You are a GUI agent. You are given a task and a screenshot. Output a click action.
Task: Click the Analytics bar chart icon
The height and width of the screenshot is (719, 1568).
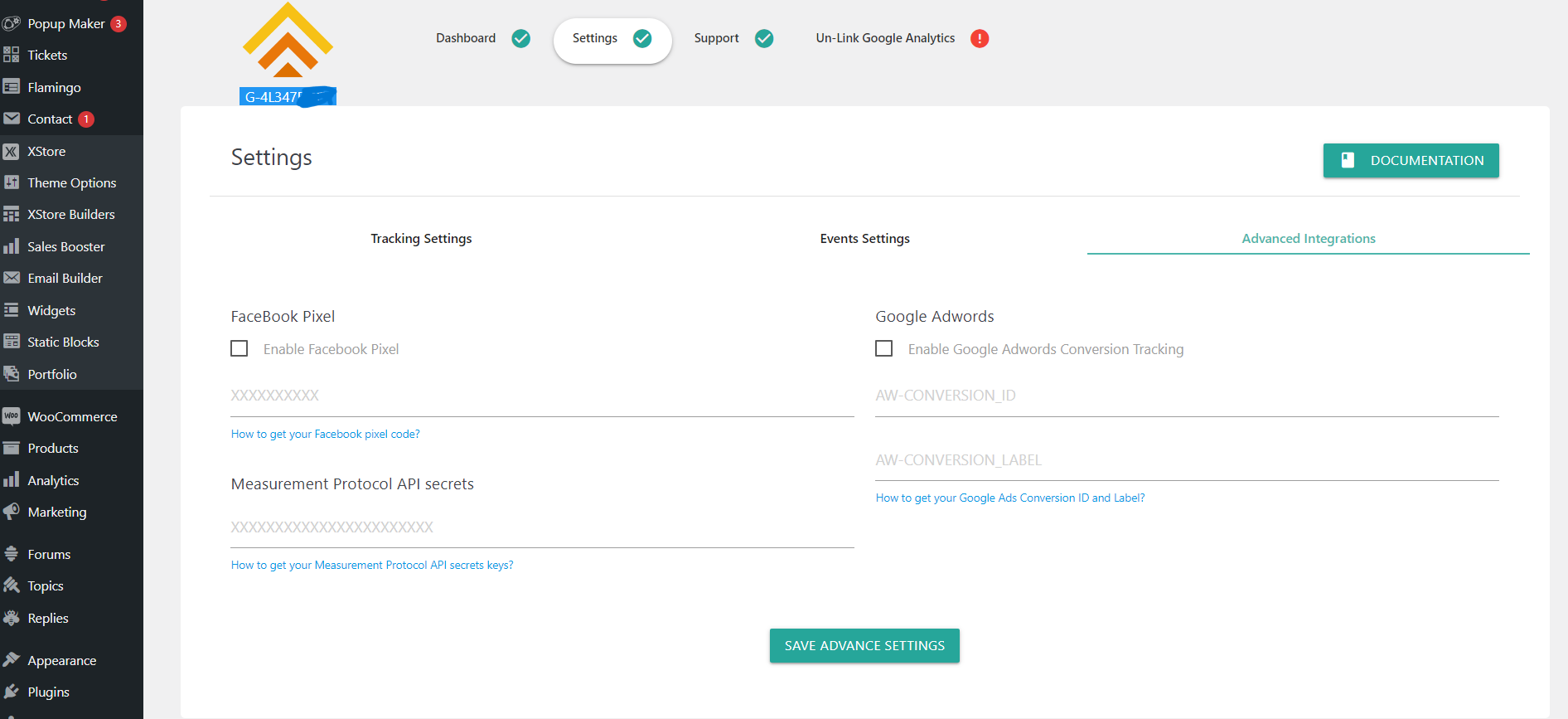[x=12, y=480]
